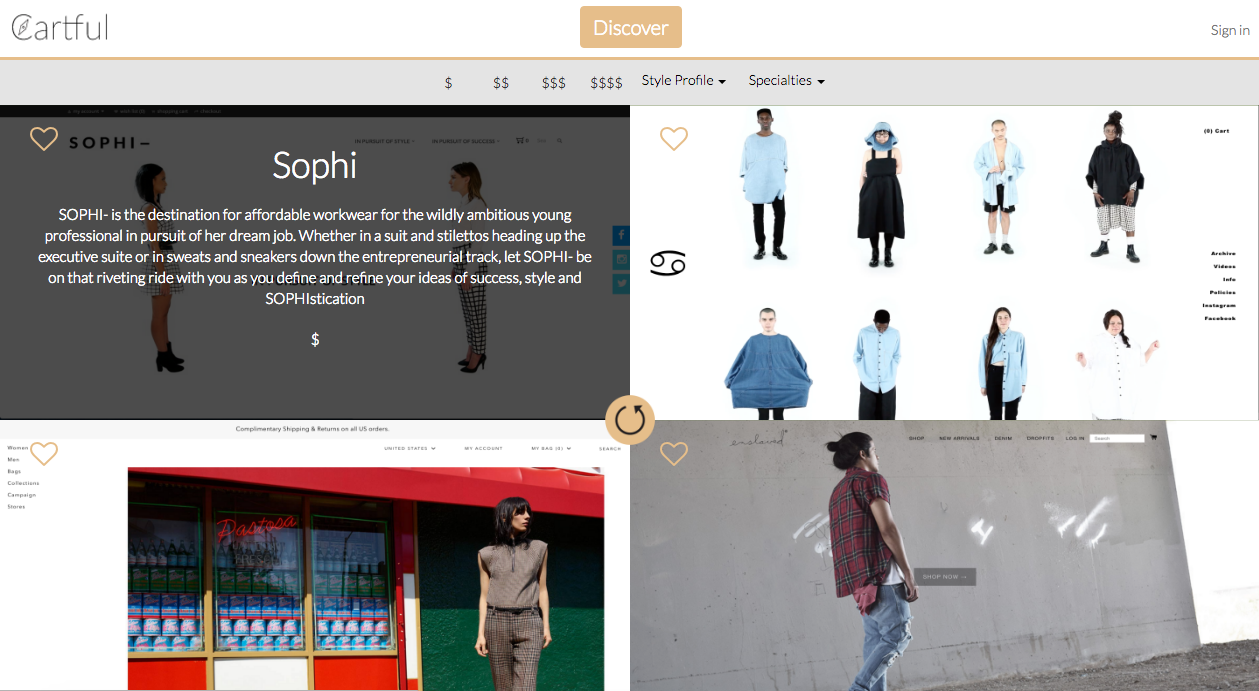
Task: Expand the Specialties dropdown
Action: click(786, 80)
